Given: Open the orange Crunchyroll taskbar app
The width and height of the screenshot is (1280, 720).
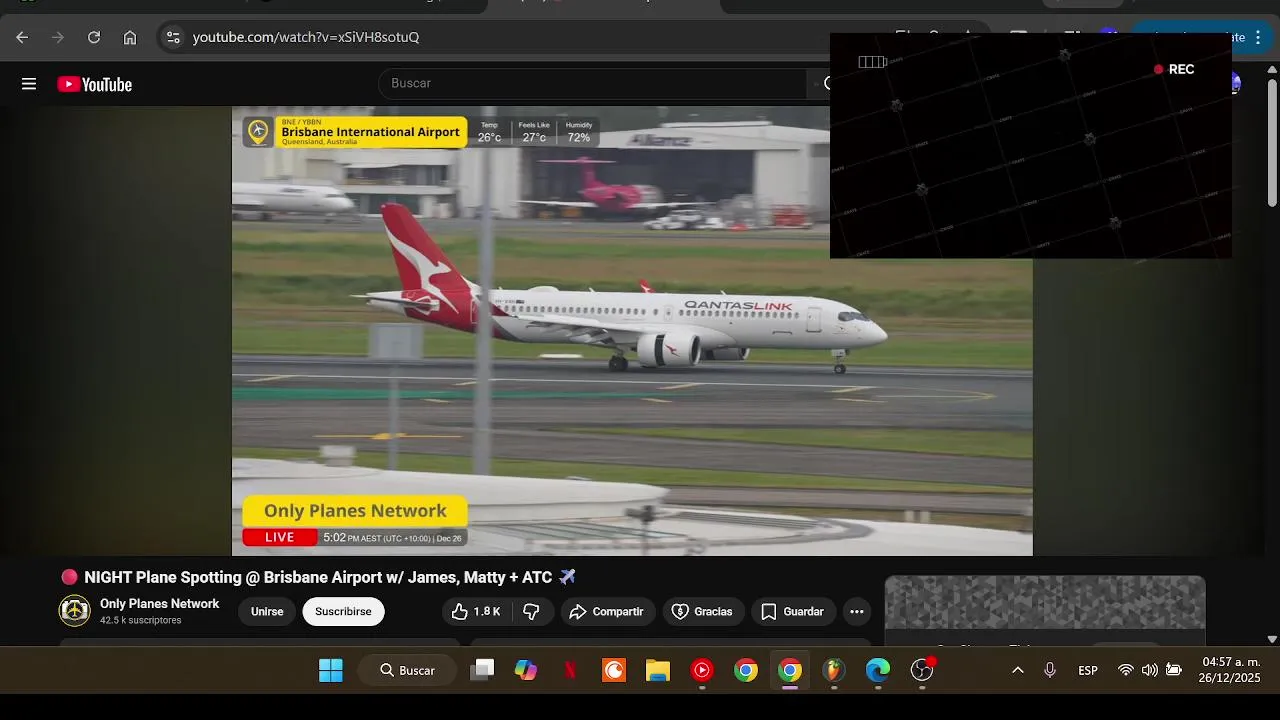Looking at the screenshot, I should 614,670.
